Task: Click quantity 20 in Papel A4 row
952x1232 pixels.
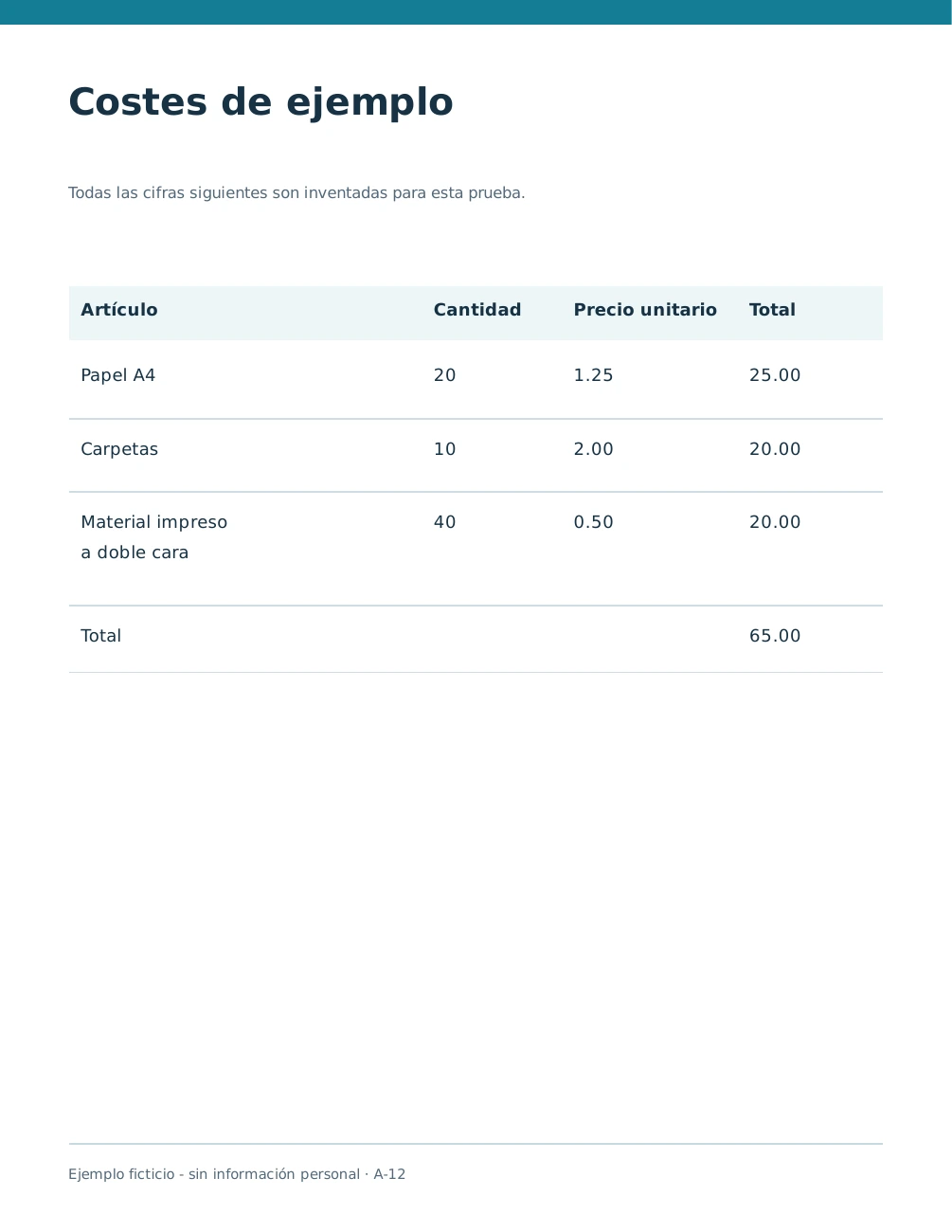Action: pyautogui.click(x=445, y=375)
